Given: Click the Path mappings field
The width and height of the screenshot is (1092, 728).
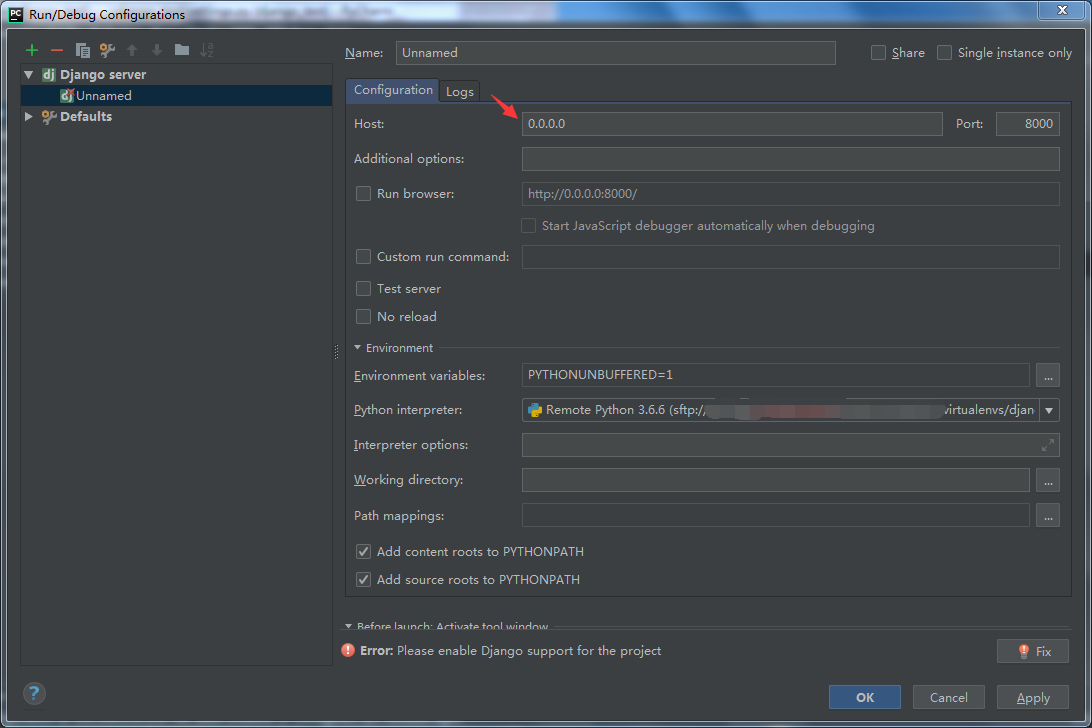Looking at the screenshot, I should coord(775,516).
